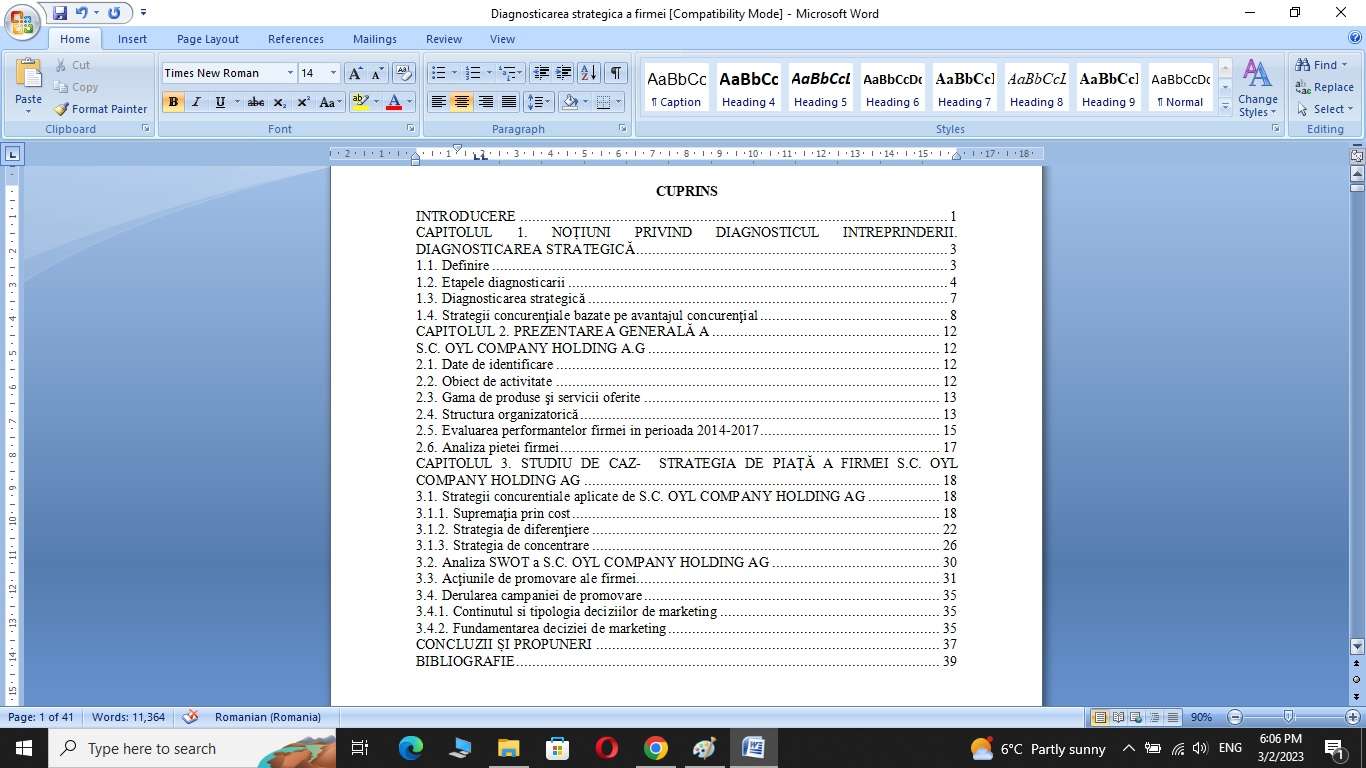
Task: Switch to the References ribbon tab
Action: (x=295, y=39)
